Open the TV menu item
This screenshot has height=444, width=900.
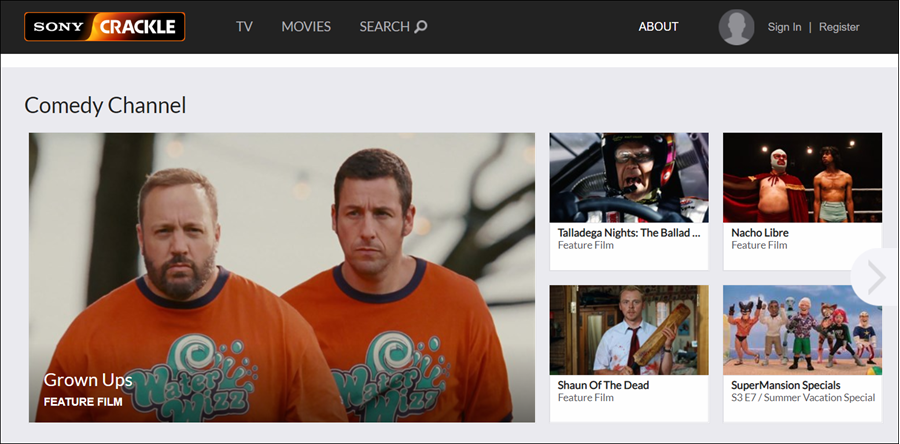point(244,27)
